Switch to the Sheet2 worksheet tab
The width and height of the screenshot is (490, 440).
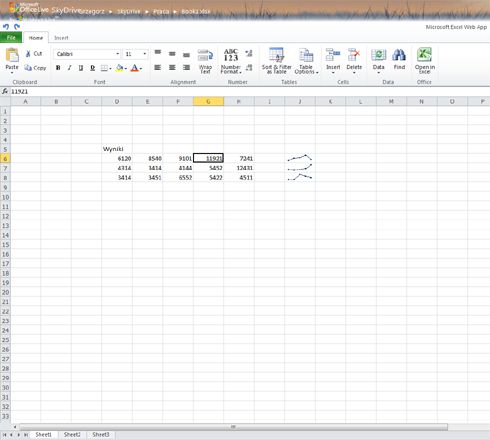72,435
